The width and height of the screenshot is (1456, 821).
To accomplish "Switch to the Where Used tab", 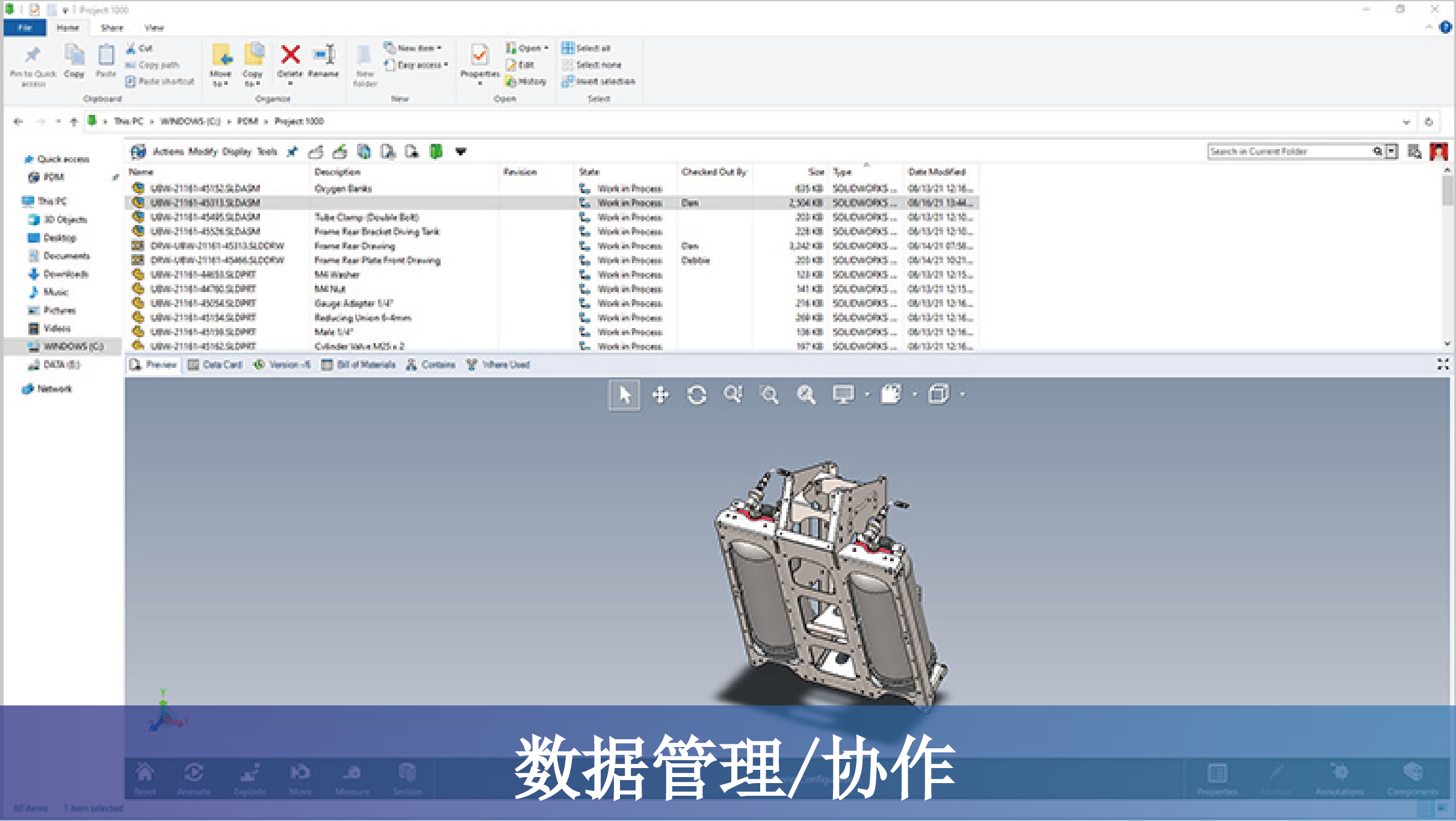I will point(498,364).
